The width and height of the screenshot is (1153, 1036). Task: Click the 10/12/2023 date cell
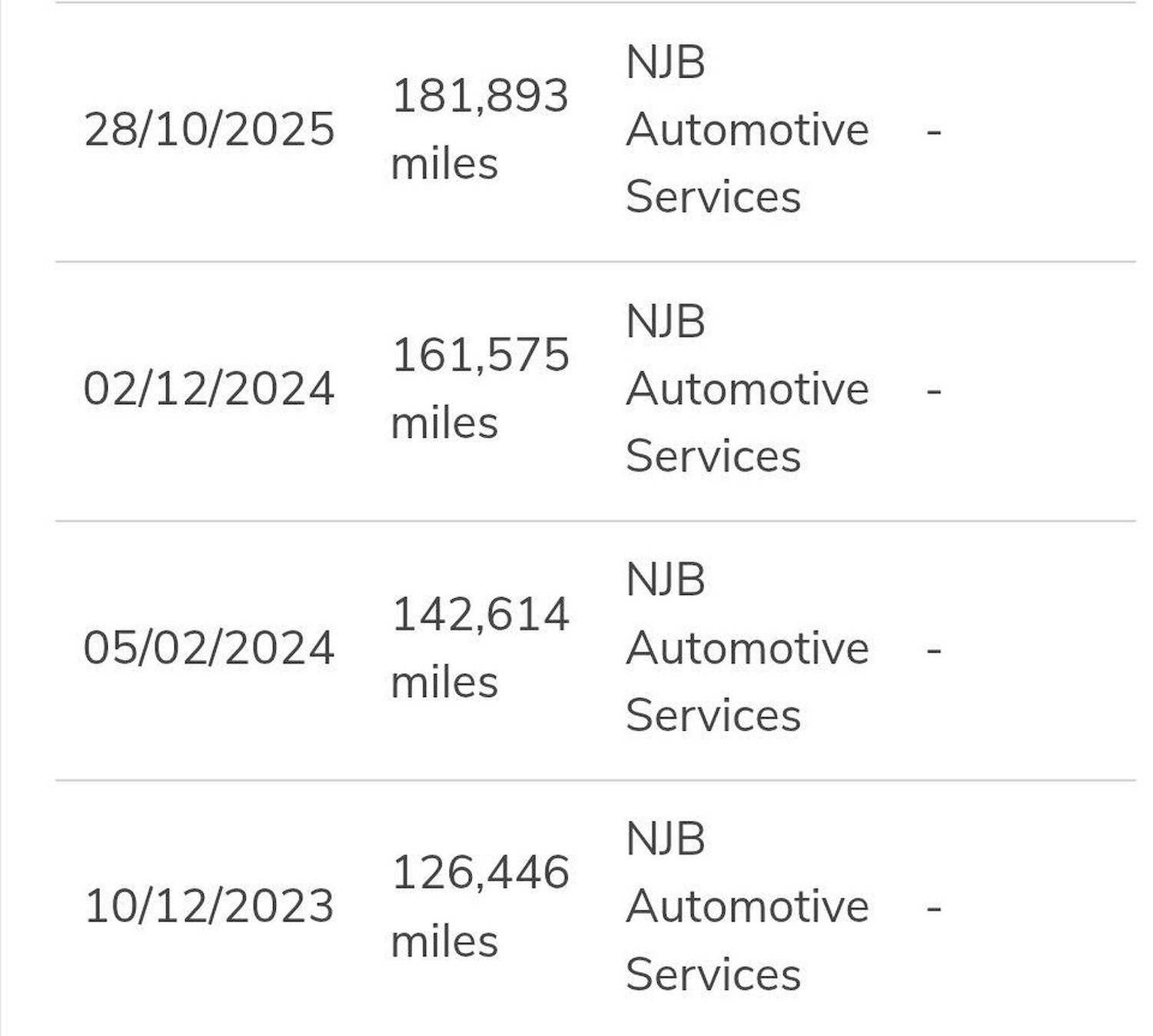click(209, 906)
